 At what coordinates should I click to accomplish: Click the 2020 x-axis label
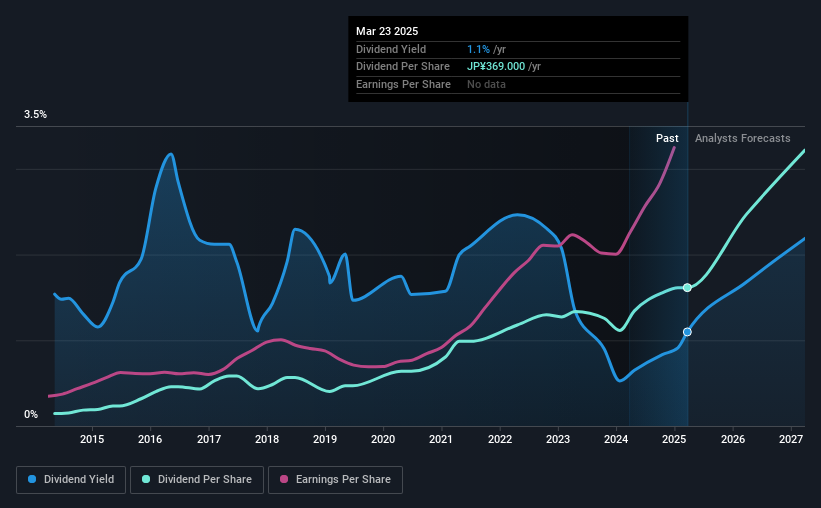(383, 439)
